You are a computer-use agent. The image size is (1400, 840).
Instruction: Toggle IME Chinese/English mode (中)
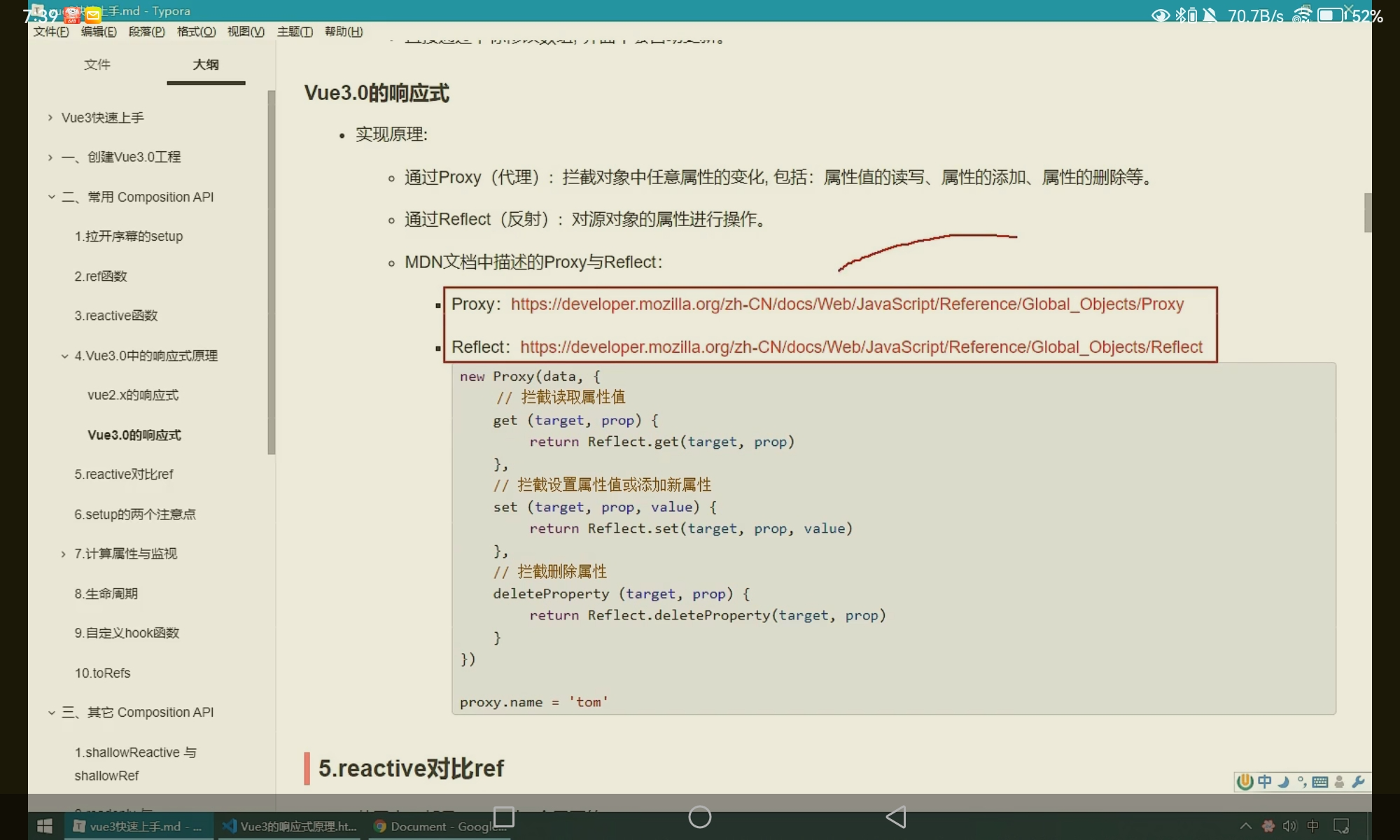point(1264,782)
